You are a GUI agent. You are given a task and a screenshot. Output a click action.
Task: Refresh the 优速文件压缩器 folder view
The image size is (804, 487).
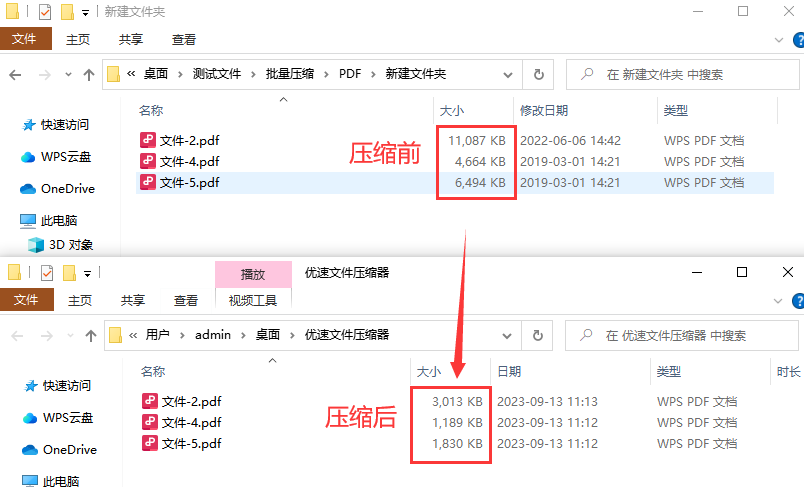click(537, 336)
